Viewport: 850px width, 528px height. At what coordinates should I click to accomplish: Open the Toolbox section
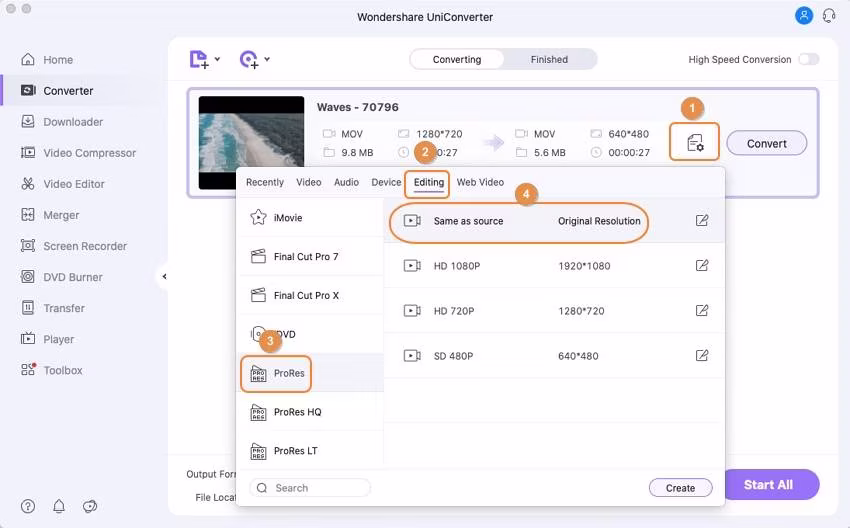point(51,370)
